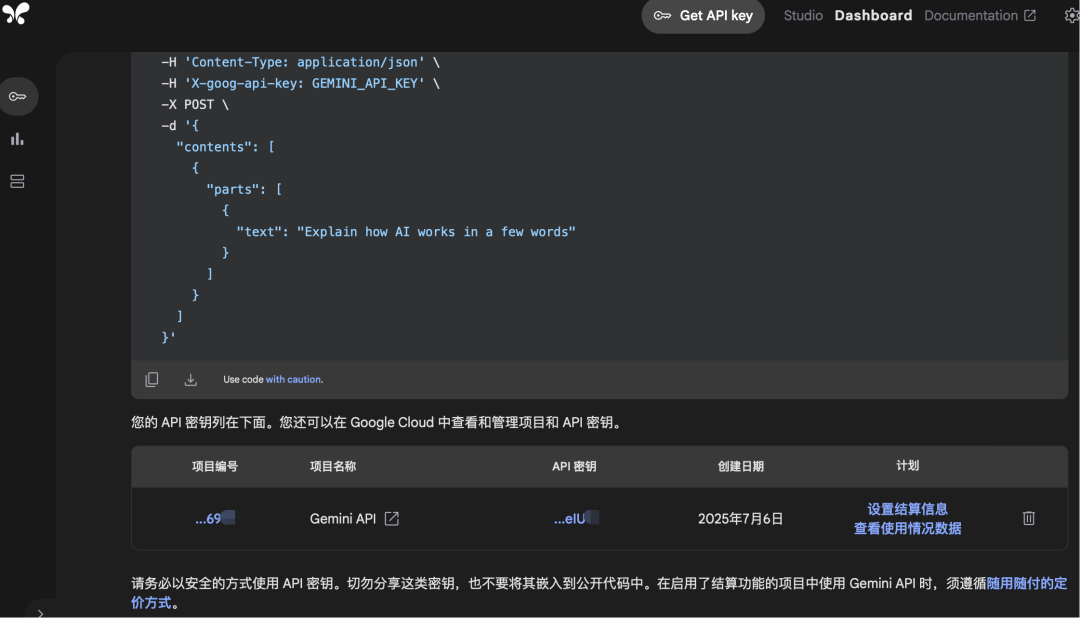This screenshot has height=618, width=1080.
Task: Click the 'X-goog-api-key: GEMINI_API_KEY' code line
Action: [x=300, y=83]
